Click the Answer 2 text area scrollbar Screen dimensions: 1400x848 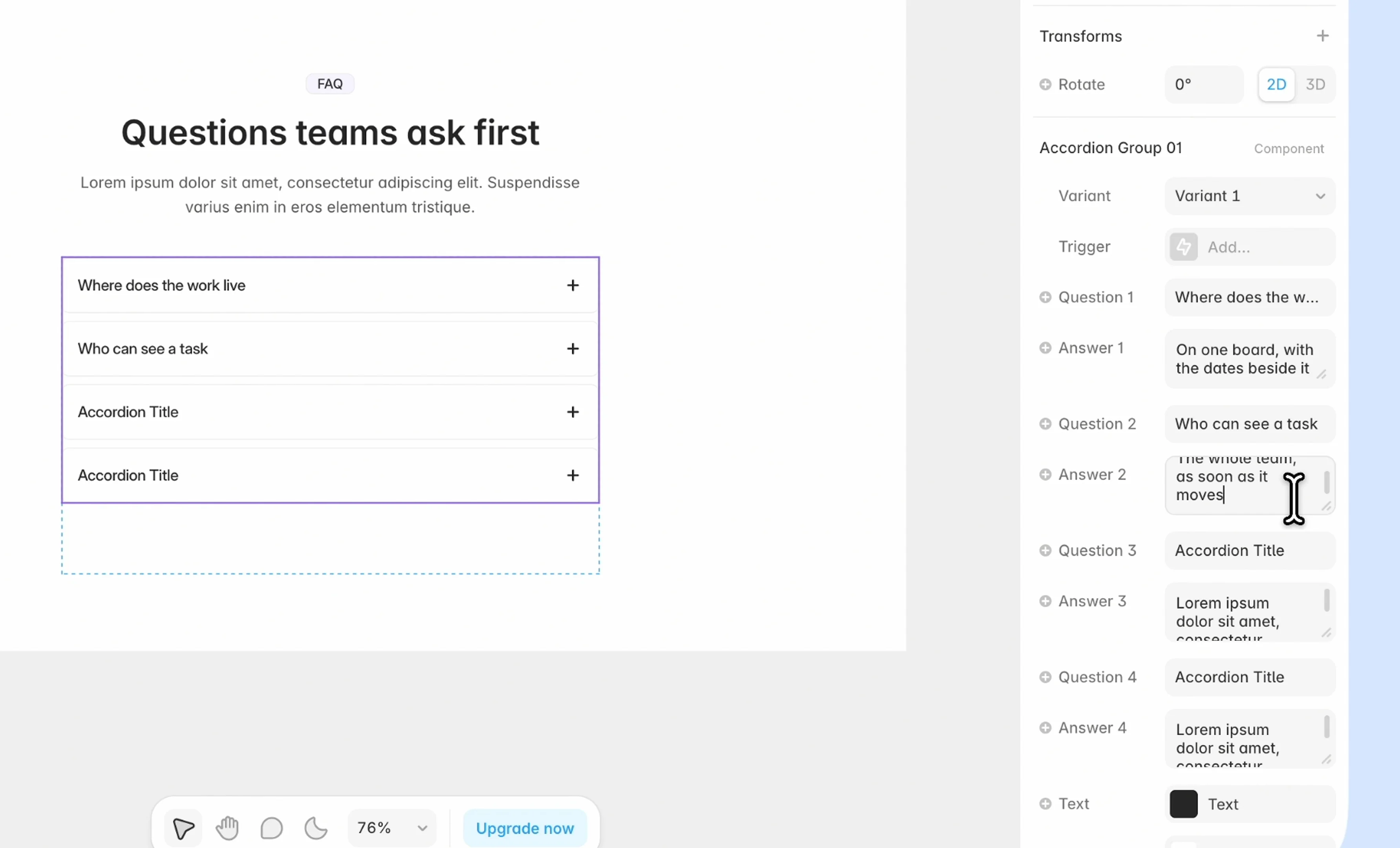(x=1327, y=482)
